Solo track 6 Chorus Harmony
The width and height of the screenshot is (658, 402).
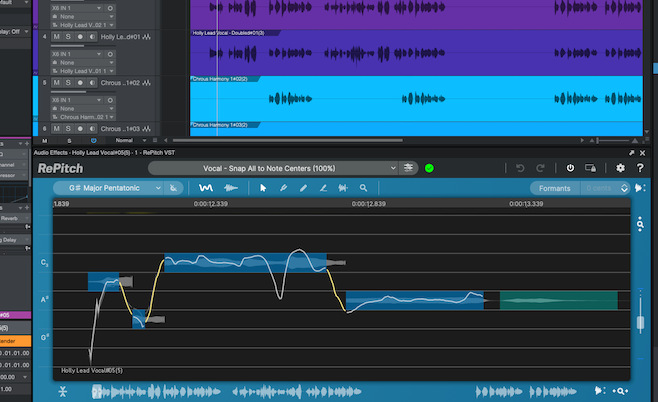pos(68,129)
